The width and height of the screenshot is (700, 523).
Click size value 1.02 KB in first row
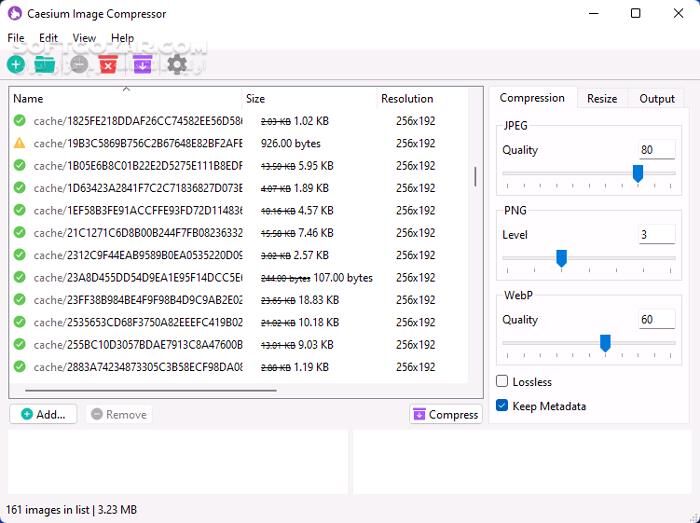point(311,121)
